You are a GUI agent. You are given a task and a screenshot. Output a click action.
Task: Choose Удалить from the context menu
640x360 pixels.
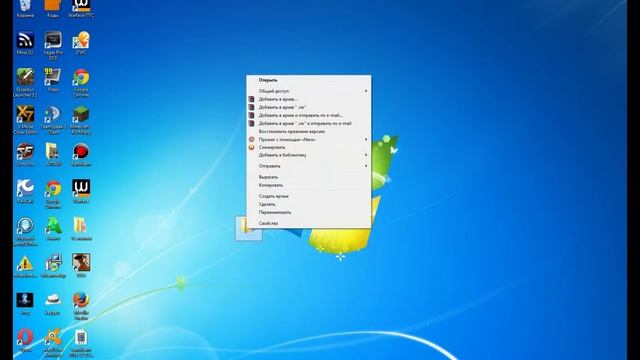point(309,204)
